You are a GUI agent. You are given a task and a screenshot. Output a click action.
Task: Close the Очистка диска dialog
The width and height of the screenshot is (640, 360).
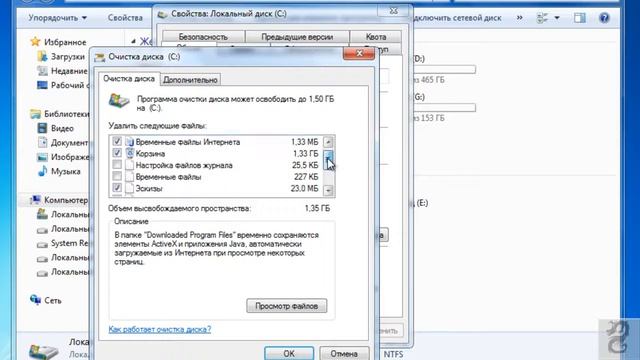pyautogui.click(x=359, y=53)
